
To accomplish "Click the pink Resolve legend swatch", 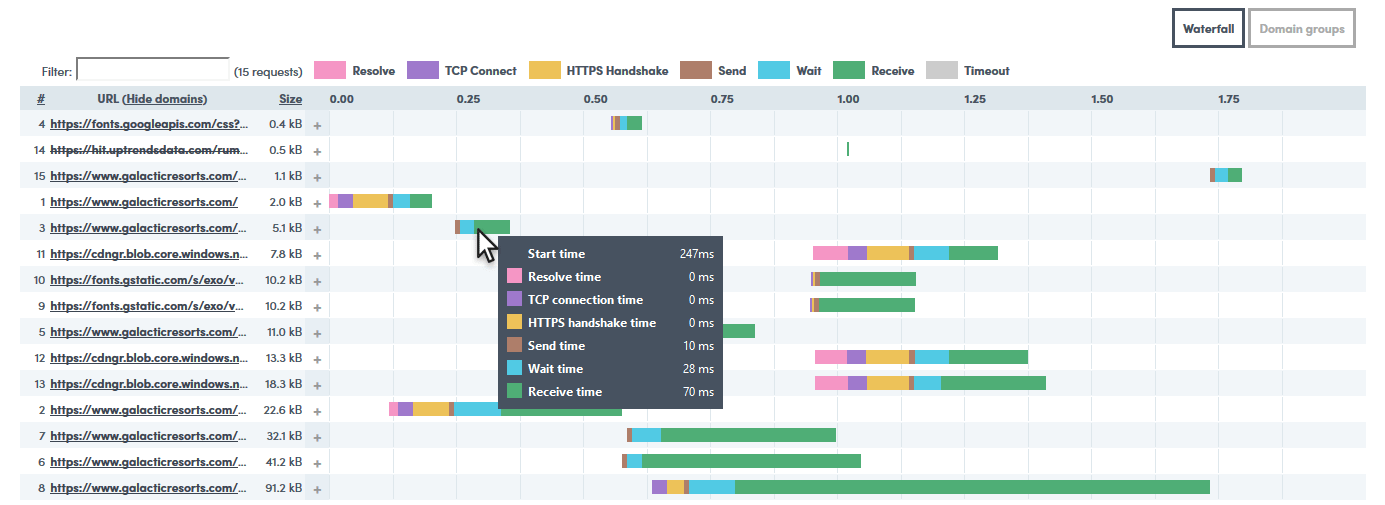I will point(330,70).
